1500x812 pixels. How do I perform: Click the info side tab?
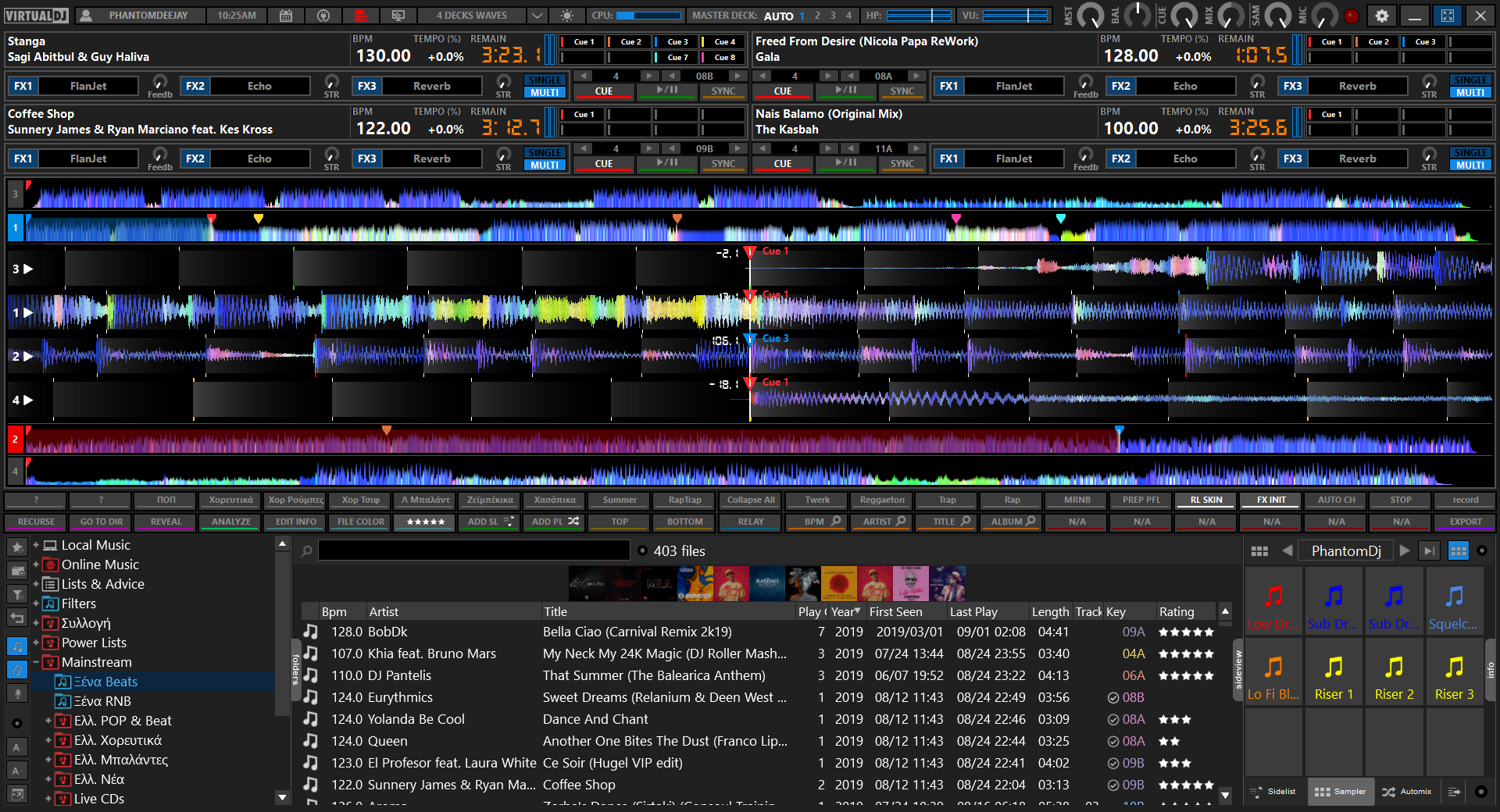pos(1490,670)
